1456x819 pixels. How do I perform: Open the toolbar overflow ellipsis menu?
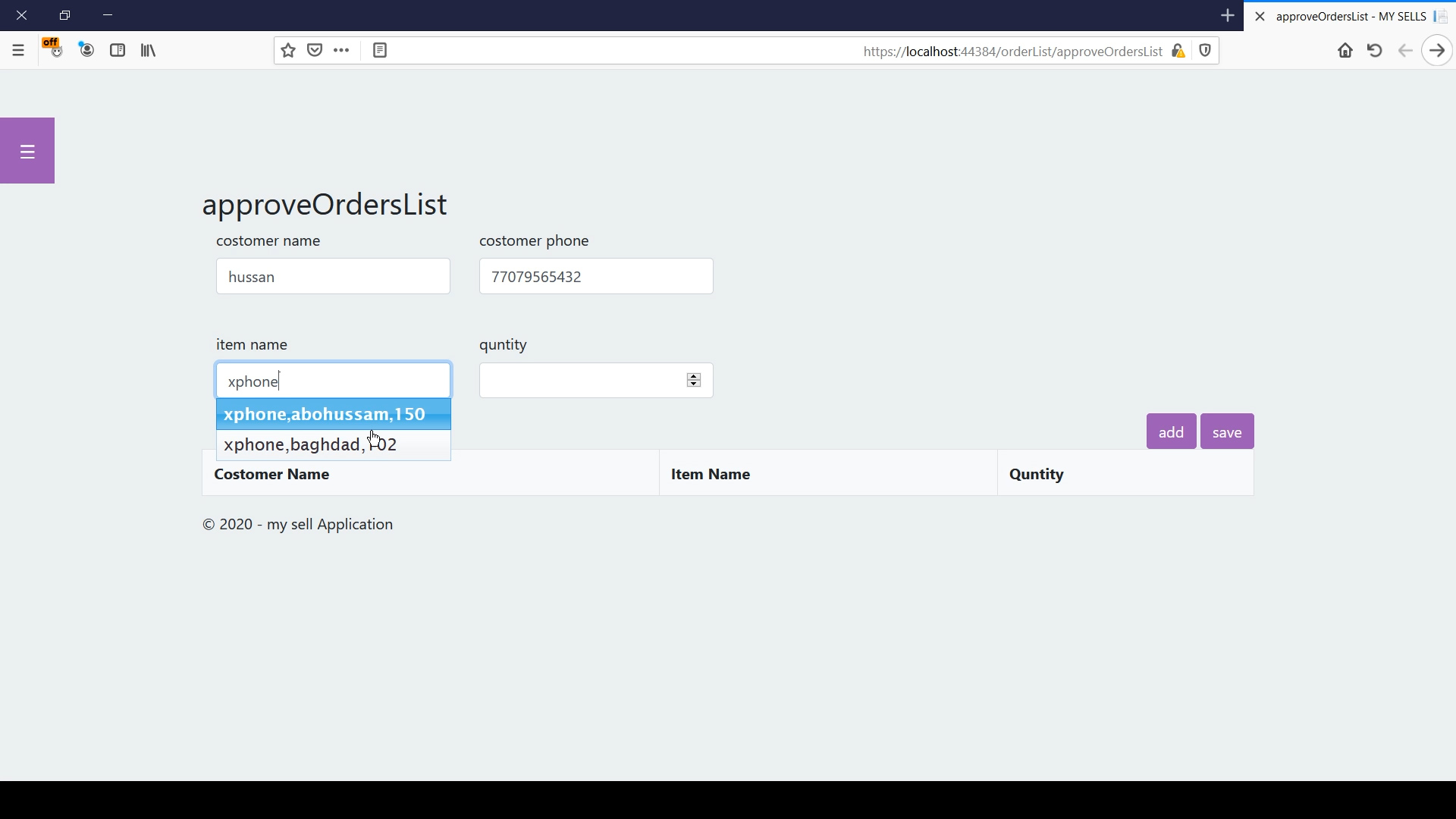(x=341, y=50)
